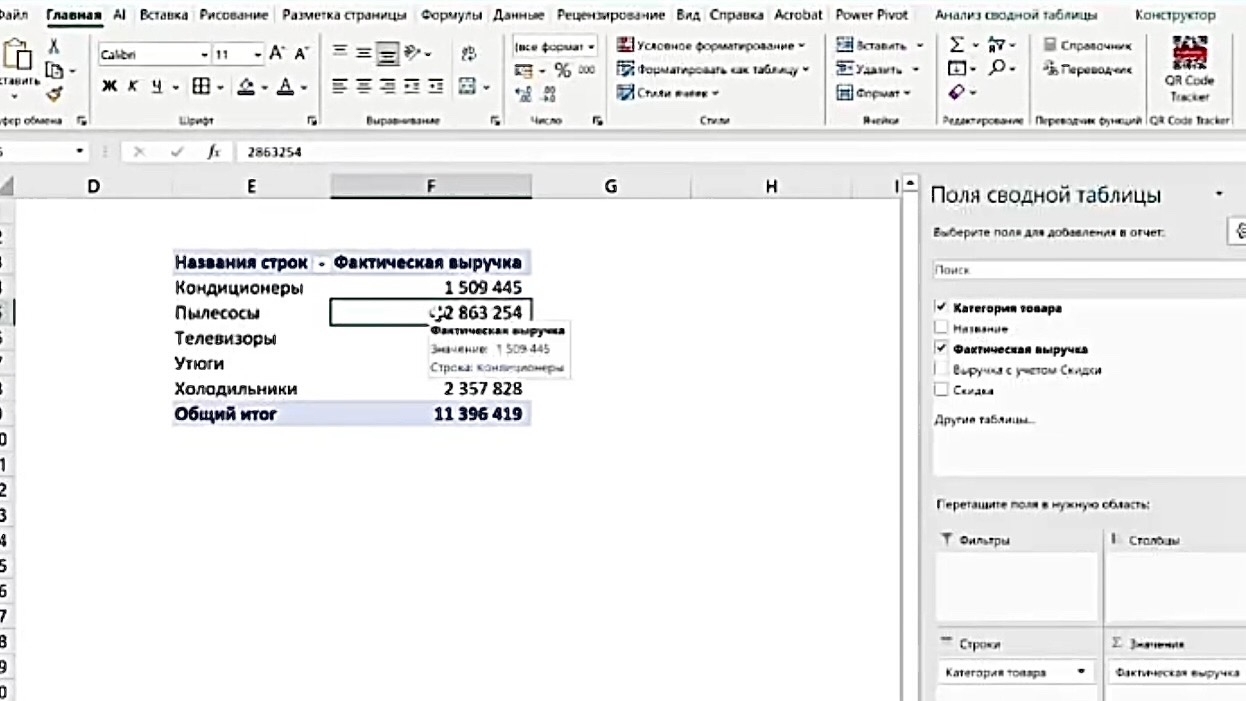
Task: Open the Данные ribbon tab
Action: click(518, 15)
